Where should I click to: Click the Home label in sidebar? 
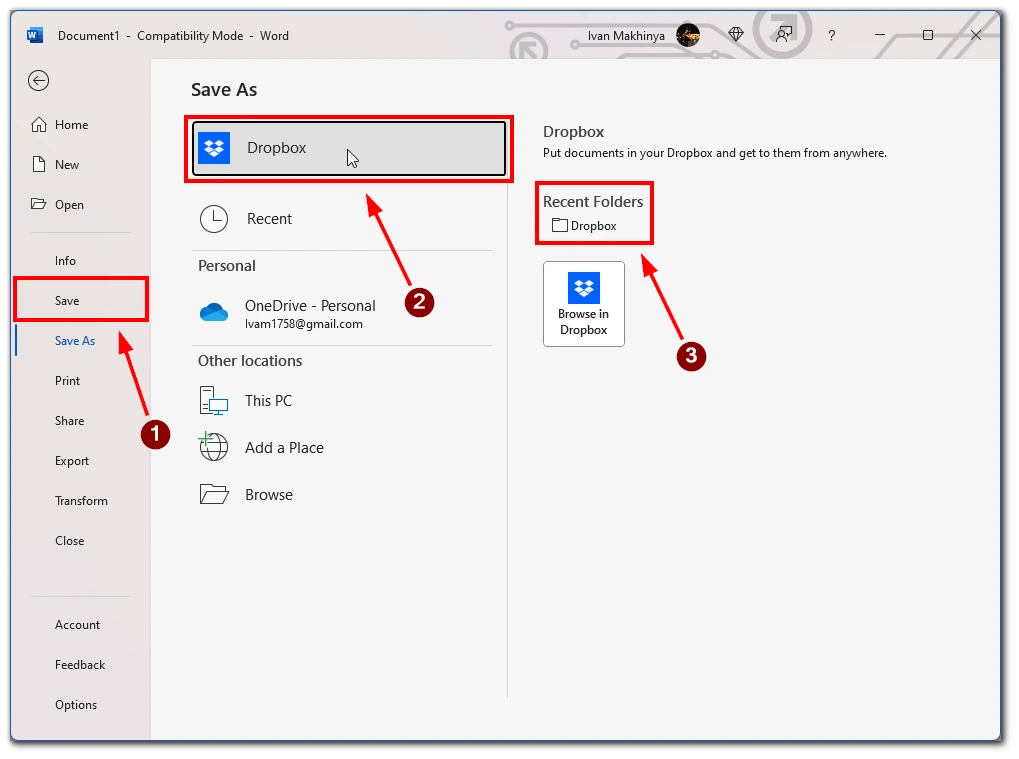click(71, 125)
